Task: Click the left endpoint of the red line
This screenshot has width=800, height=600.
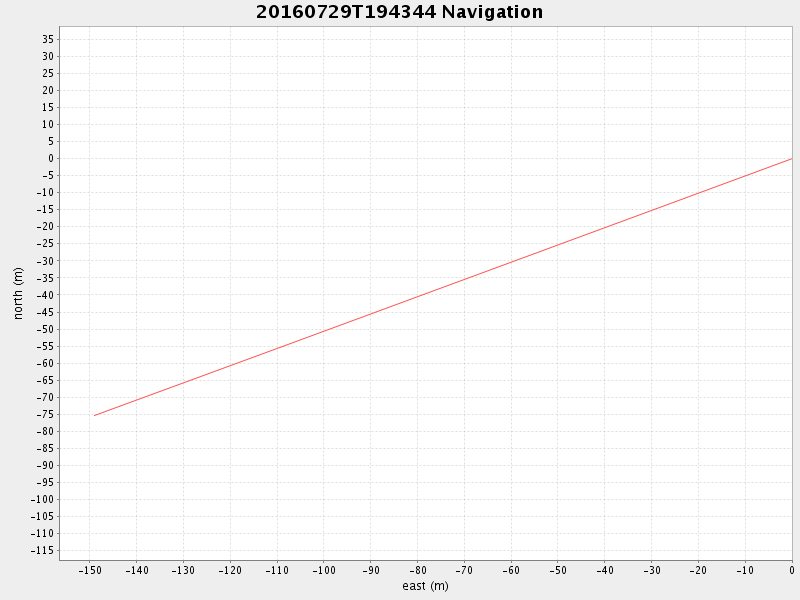Action: 95,415
